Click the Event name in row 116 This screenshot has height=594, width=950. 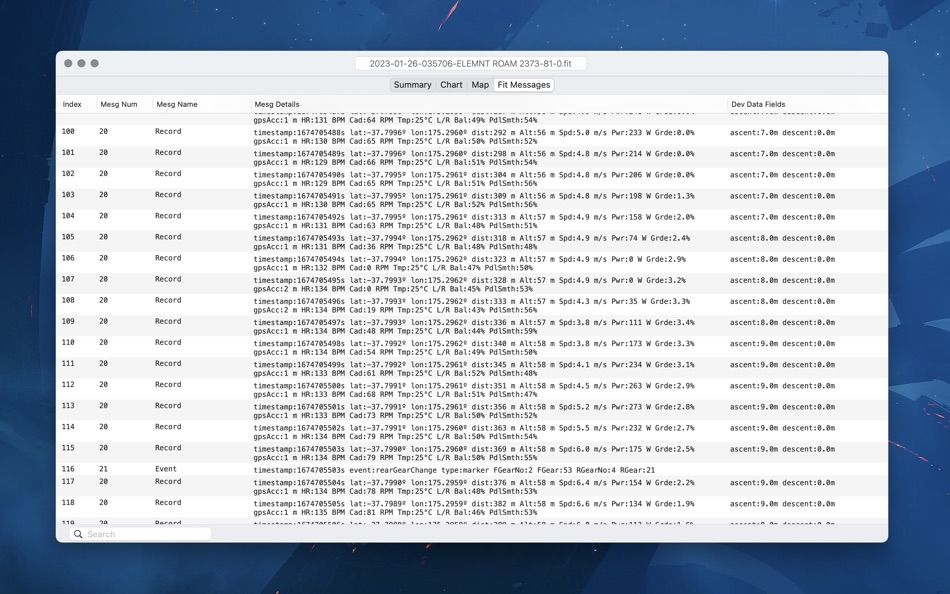(x=166, y=469)
